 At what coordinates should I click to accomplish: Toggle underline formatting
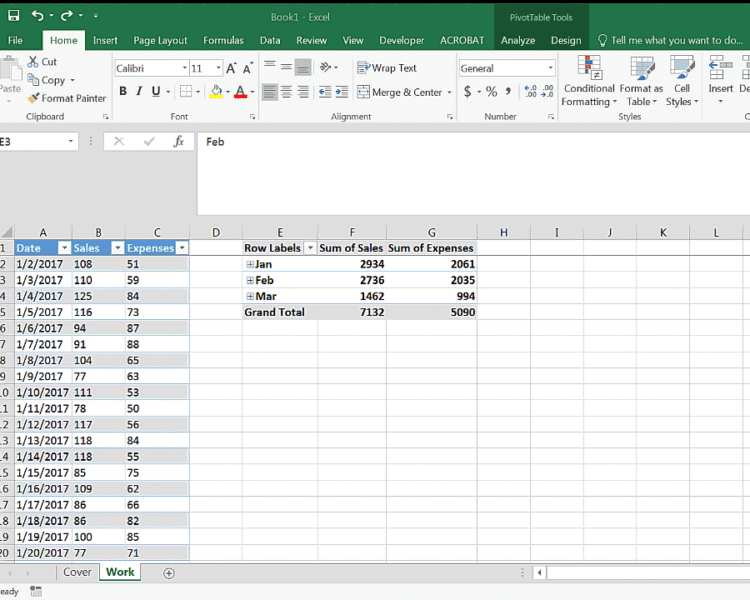[156, 92]
